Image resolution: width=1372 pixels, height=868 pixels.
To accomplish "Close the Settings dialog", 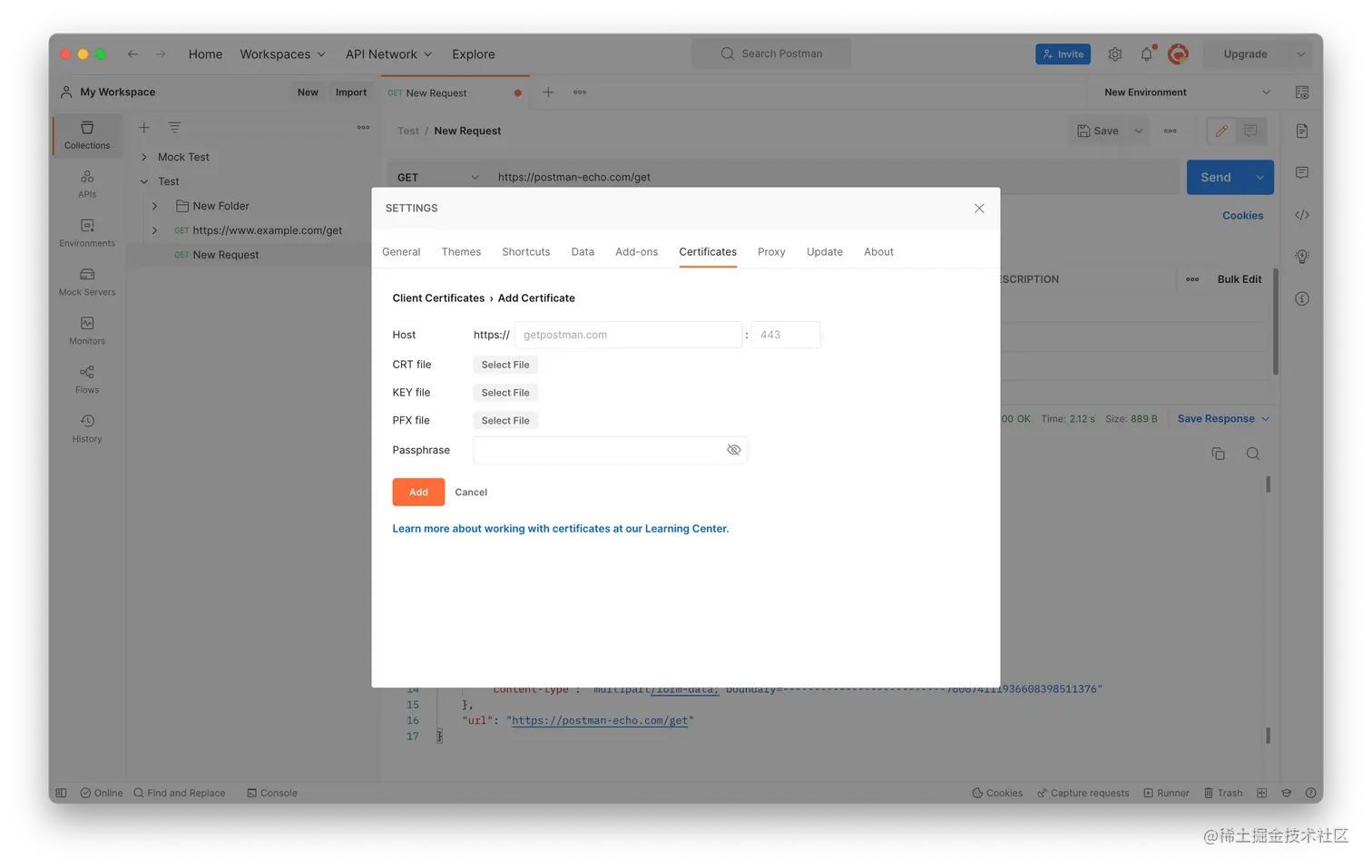I will (979, 209).
